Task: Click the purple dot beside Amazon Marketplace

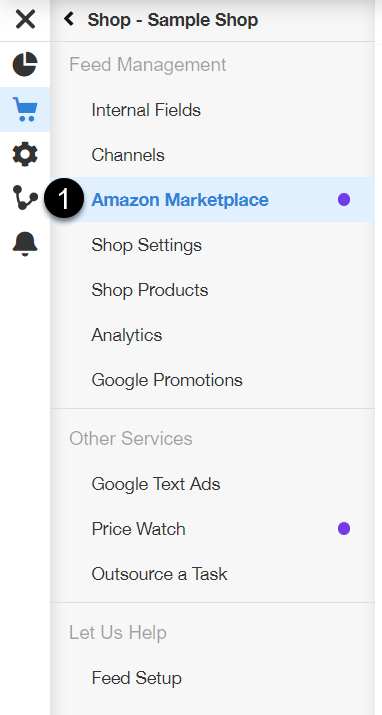Action: click(344, 200)
